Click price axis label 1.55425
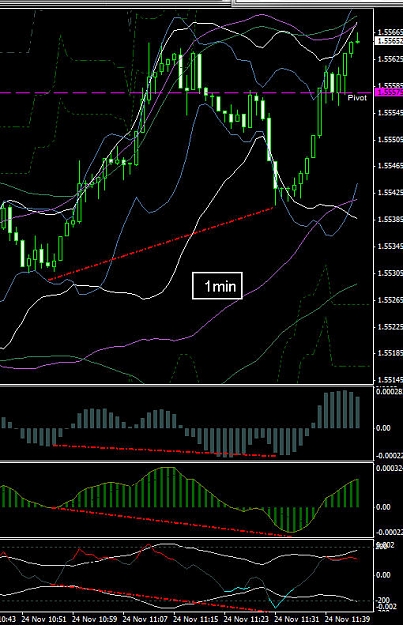The height and width of the screenshot is (625, 403). pos(390,193)
